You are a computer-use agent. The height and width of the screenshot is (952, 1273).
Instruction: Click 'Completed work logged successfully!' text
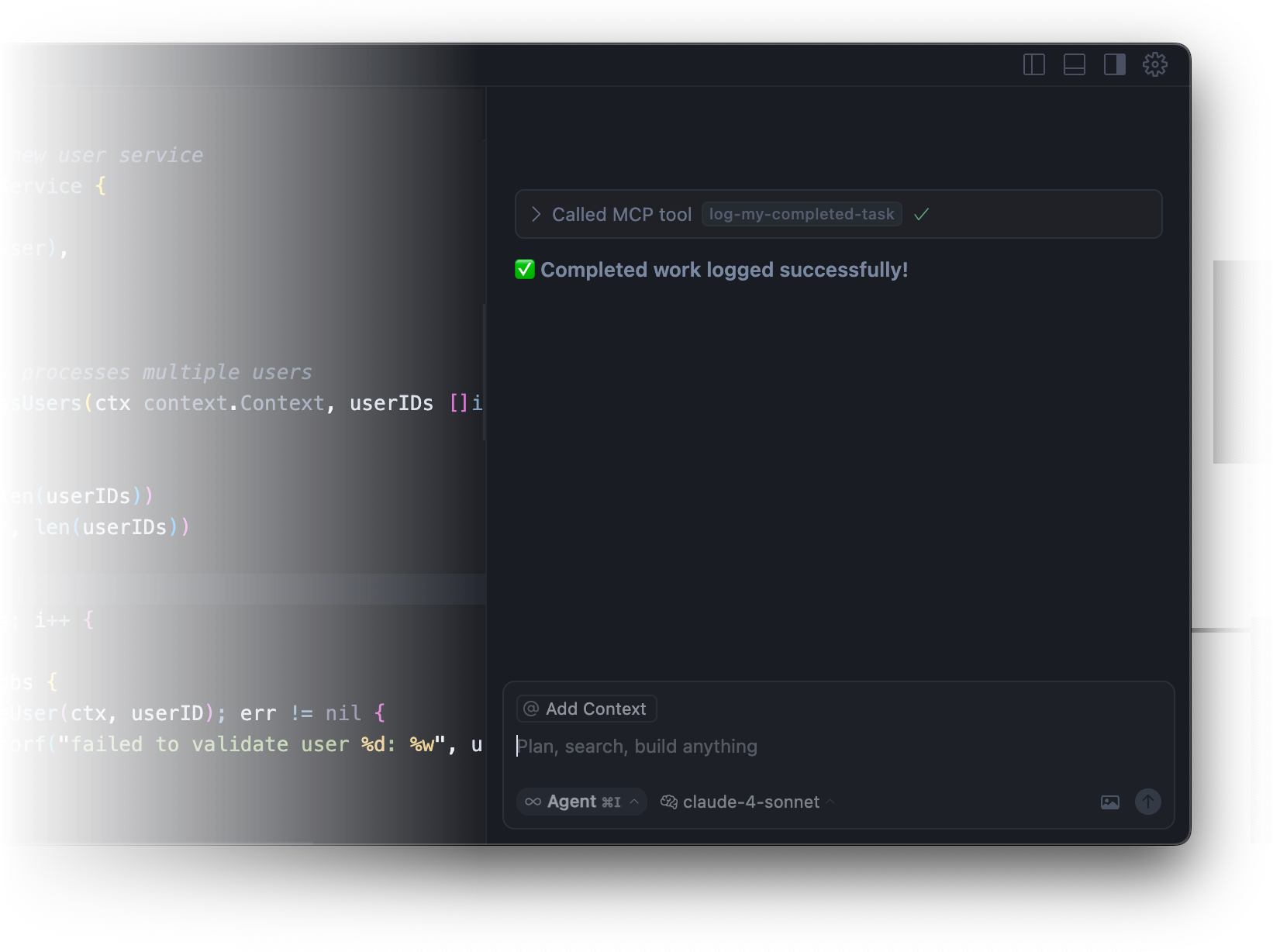tap(724, 270)
